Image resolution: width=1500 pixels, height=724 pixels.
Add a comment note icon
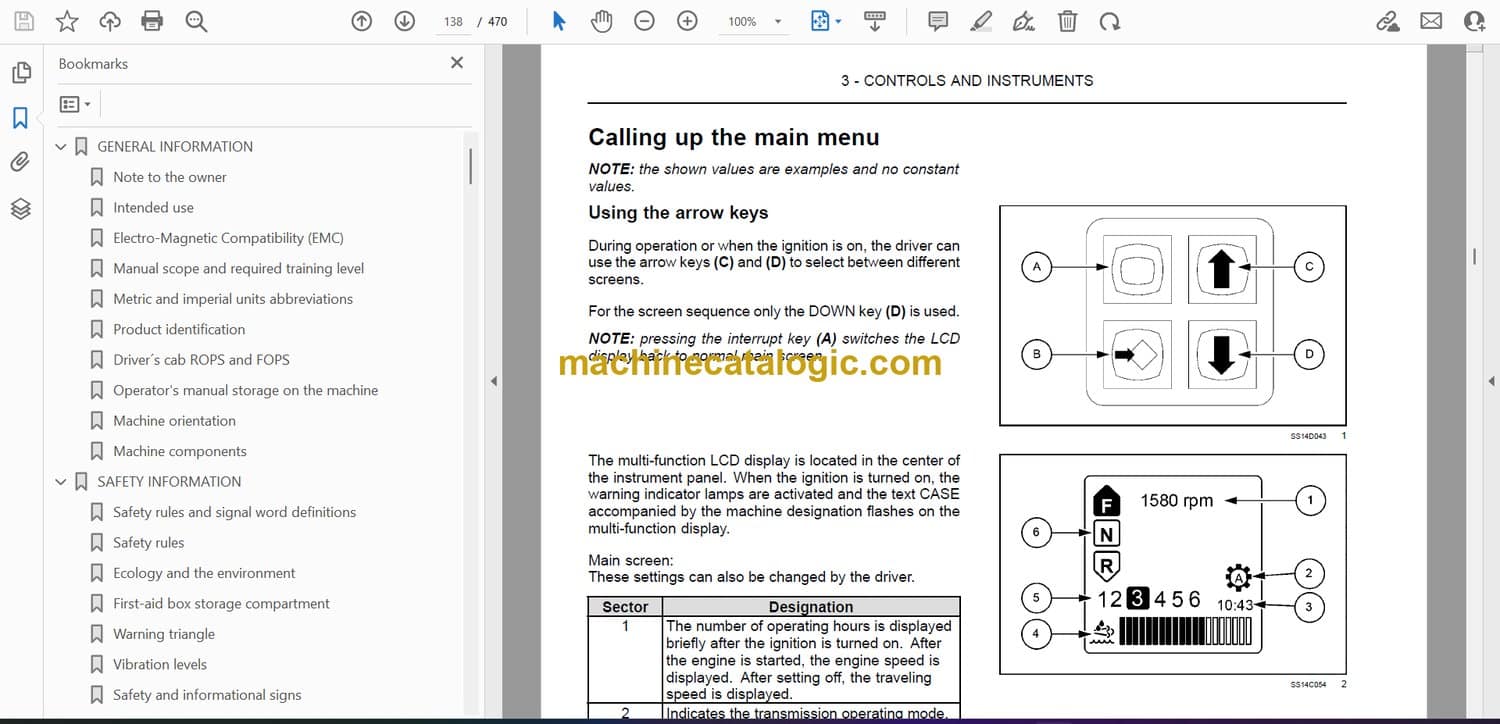click(938, 21)
